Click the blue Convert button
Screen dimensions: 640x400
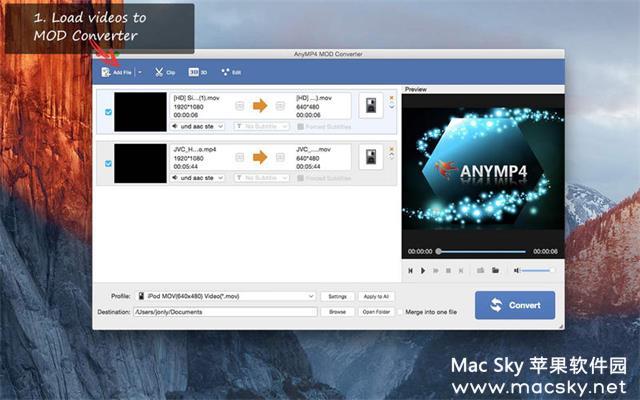(515, 305)
